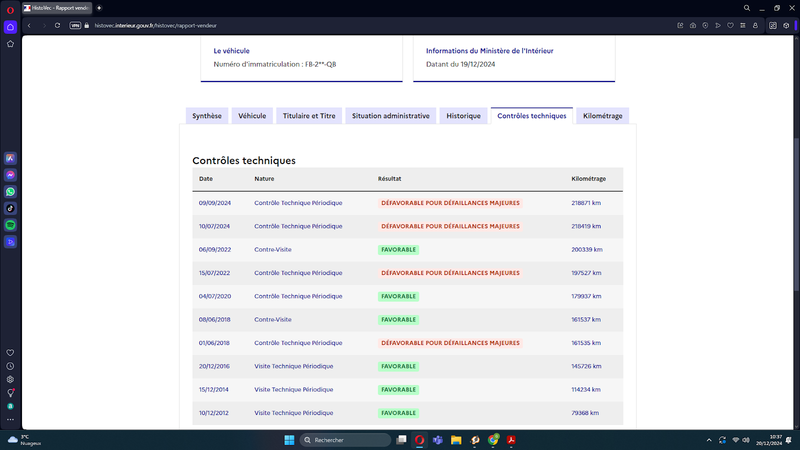Open Task View on the taskbar
Screen dimensions: 800x450
pos(402,440)
